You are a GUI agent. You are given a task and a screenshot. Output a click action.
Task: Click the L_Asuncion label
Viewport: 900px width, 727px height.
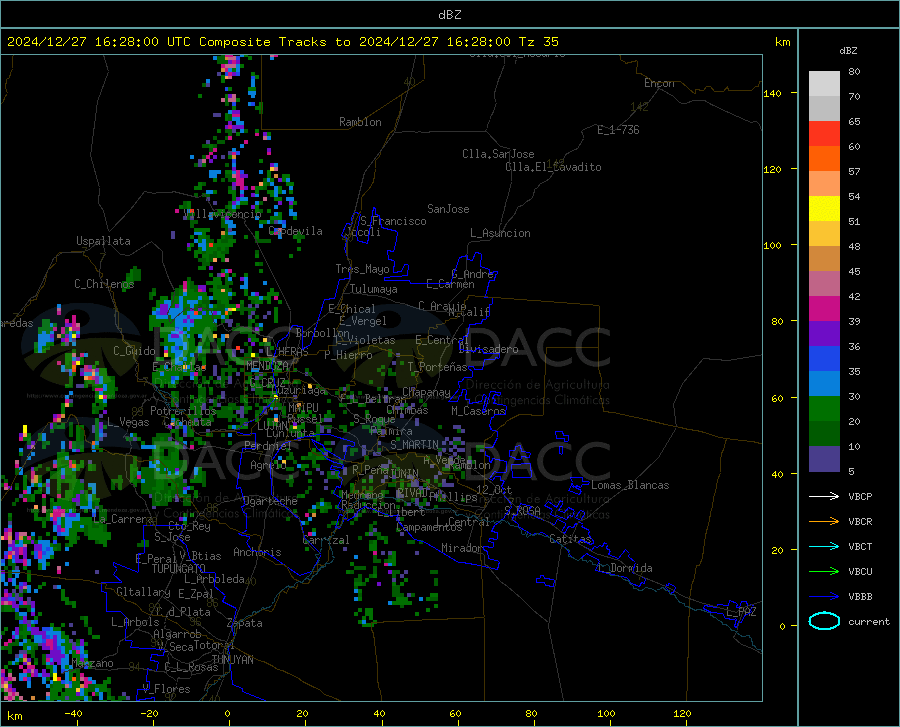point(500,233)
